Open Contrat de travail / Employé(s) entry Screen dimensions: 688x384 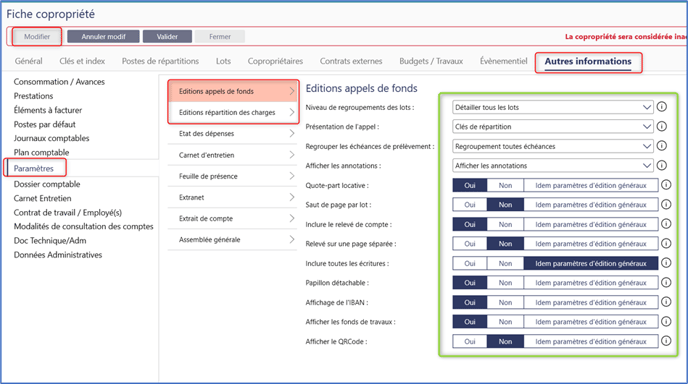(x=68, y=212)
